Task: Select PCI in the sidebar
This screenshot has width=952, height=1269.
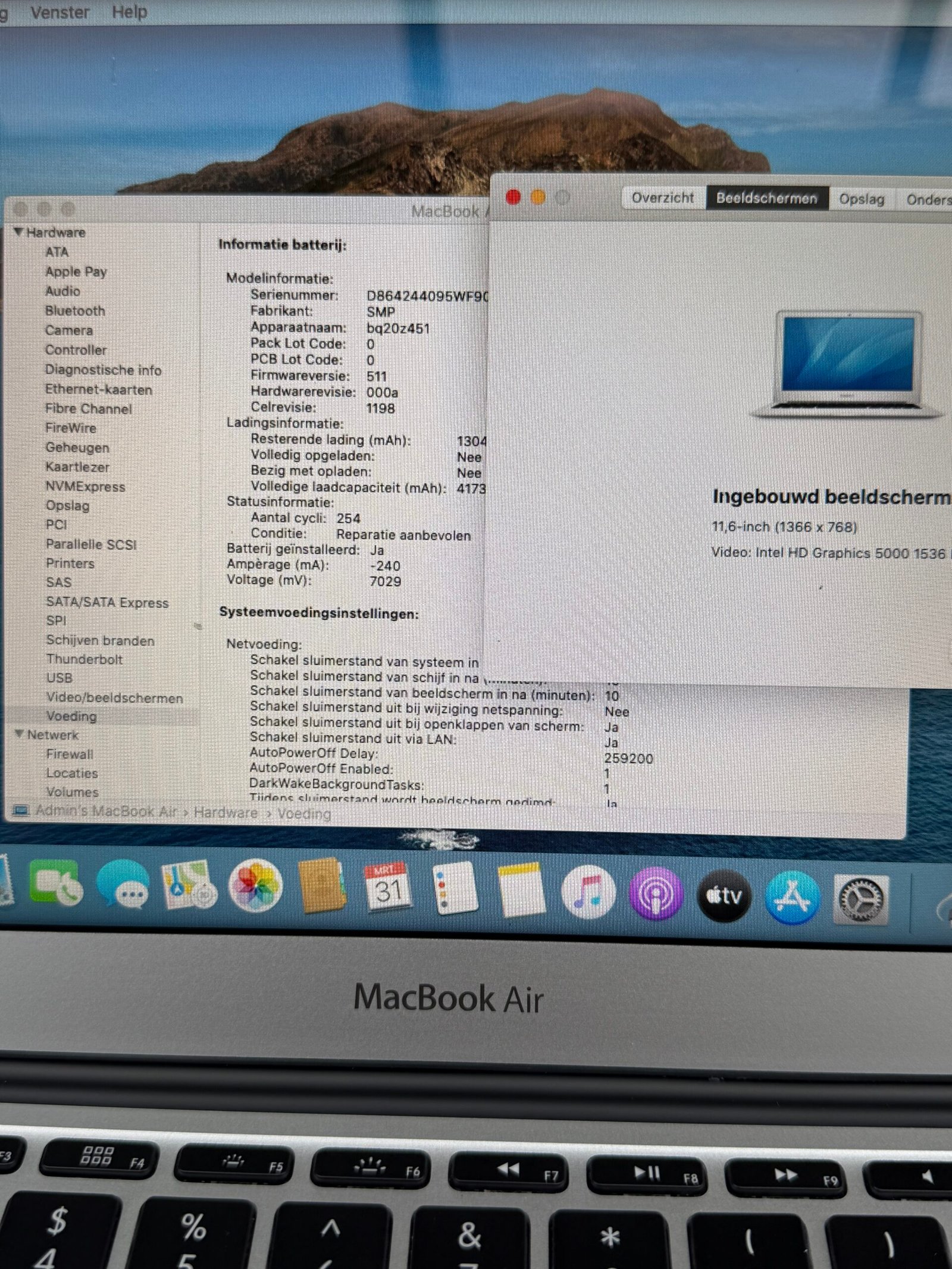Action: (x=57, y=525)
